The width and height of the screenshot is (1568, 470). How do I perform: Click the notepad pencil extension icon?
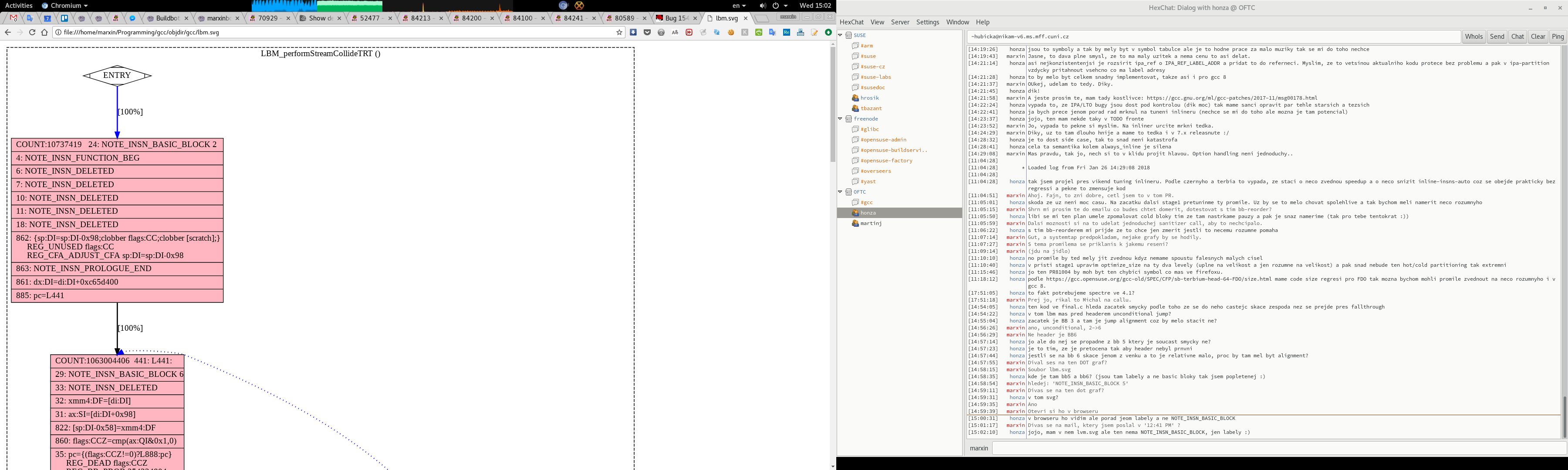point(814,32)
